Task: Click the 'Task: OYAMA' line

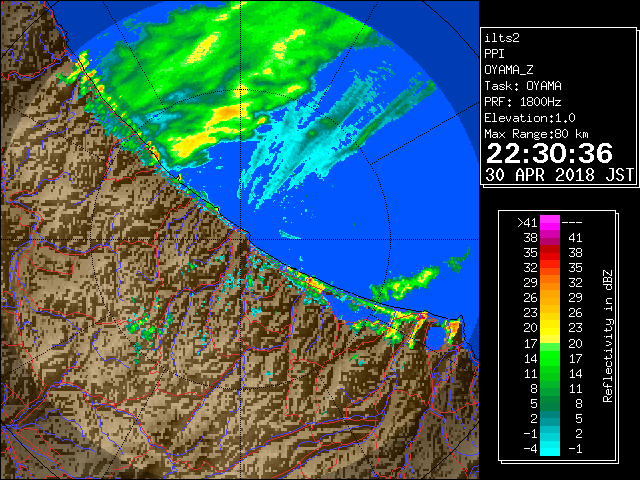Action: pos(523,86)
